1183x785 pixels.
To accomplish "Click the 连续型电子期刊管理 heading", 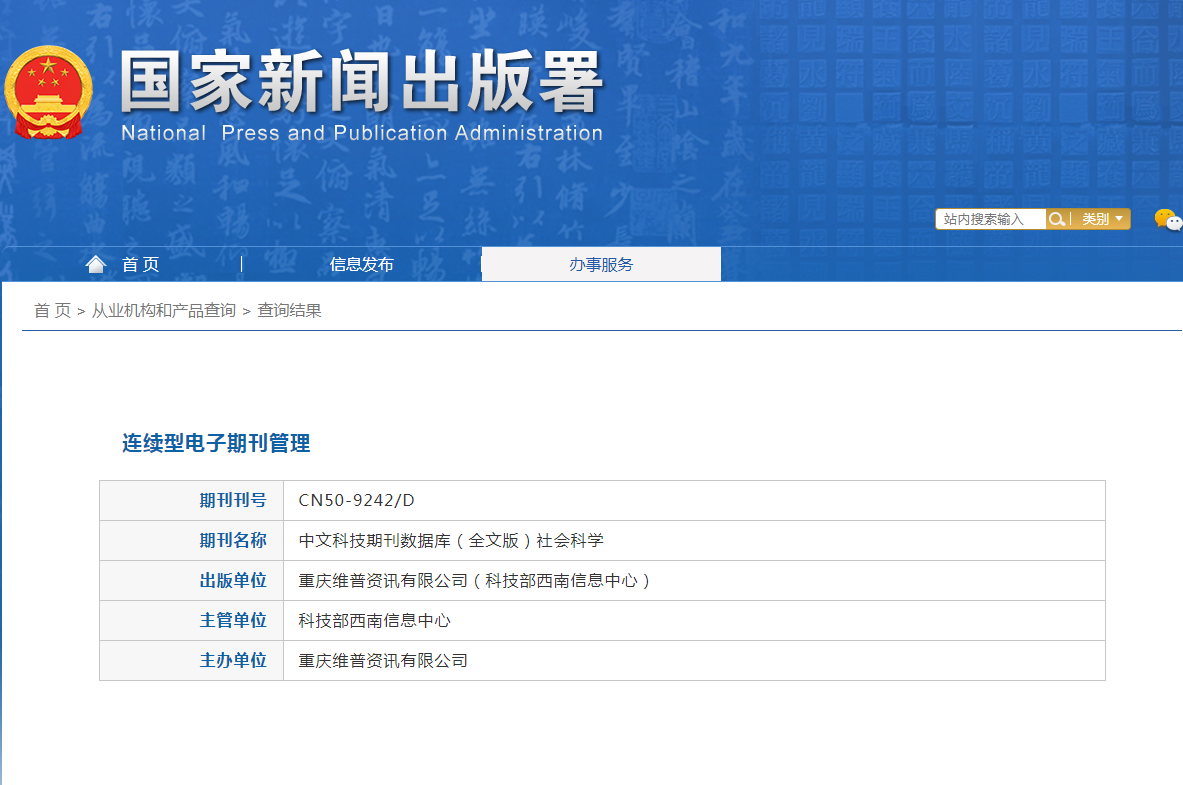I will pos(216,443).
